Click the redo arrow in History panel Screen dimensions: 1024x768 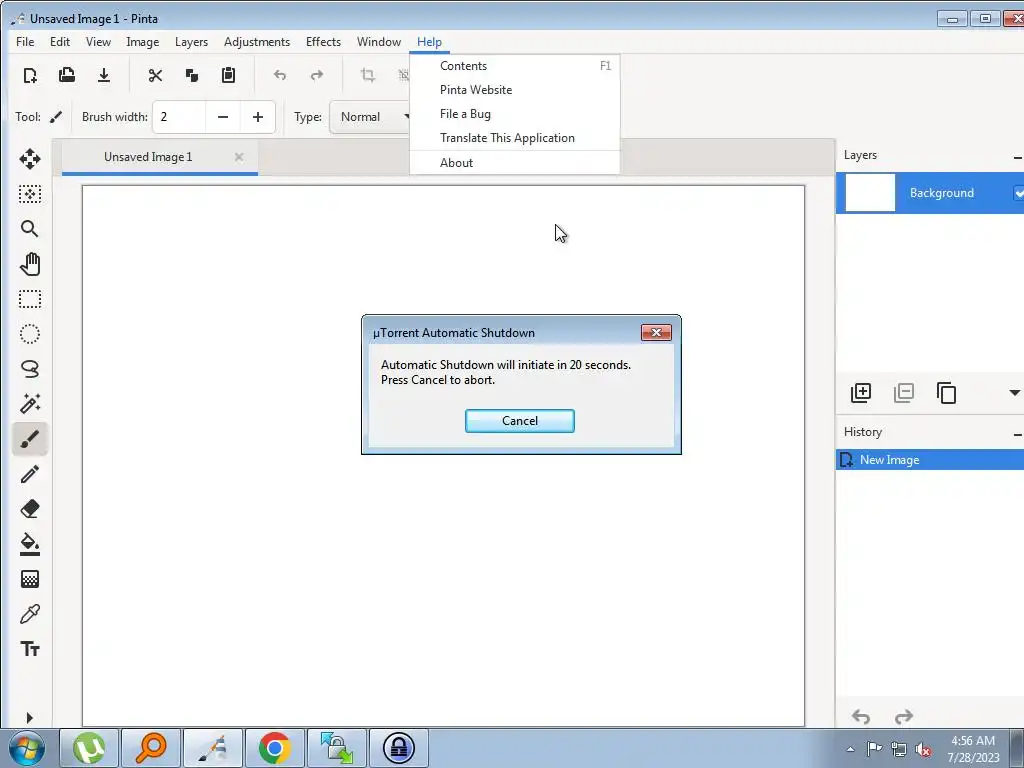tap(904, 717)
